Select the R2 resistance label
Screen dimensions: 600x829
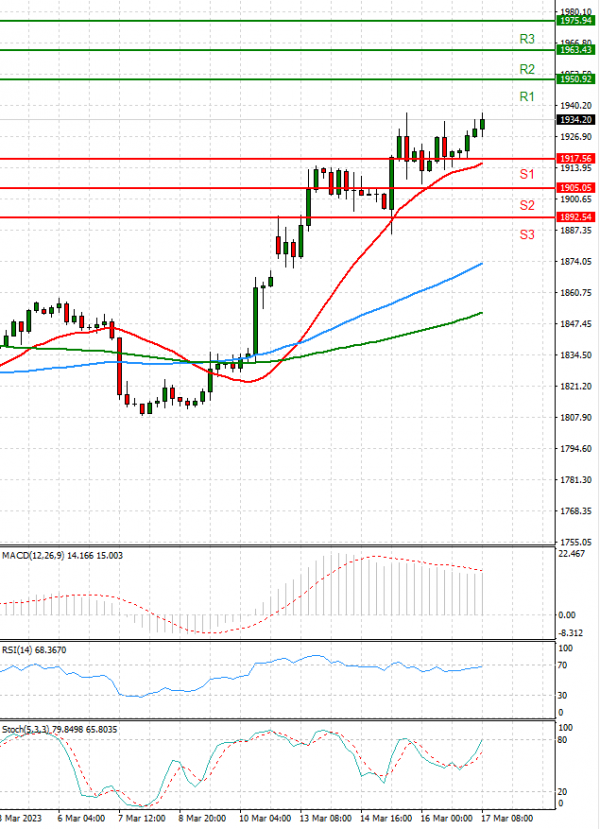(527, 69)
